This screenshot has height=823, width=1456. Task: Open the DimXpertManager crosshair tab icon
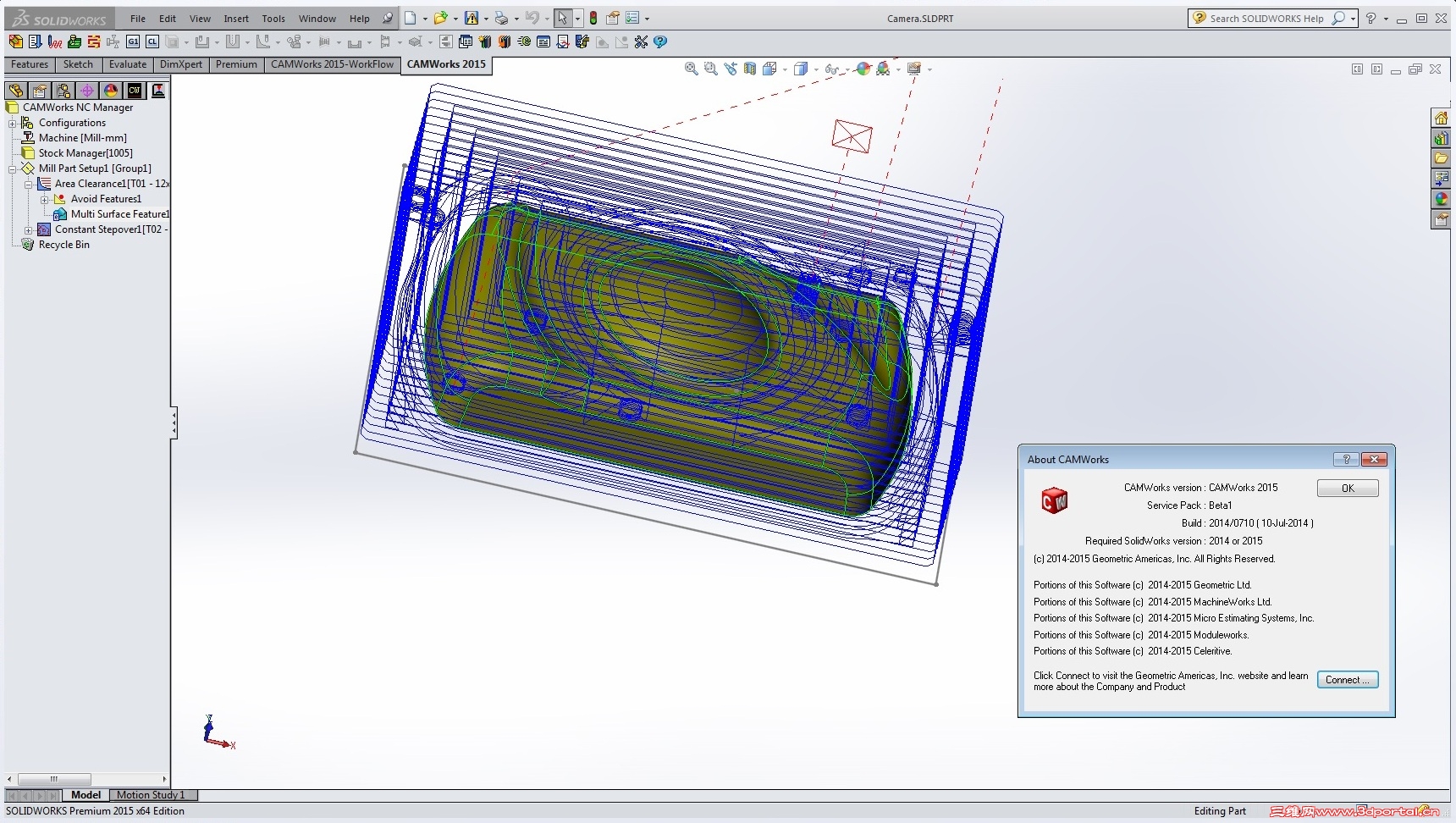coord(86,91)
